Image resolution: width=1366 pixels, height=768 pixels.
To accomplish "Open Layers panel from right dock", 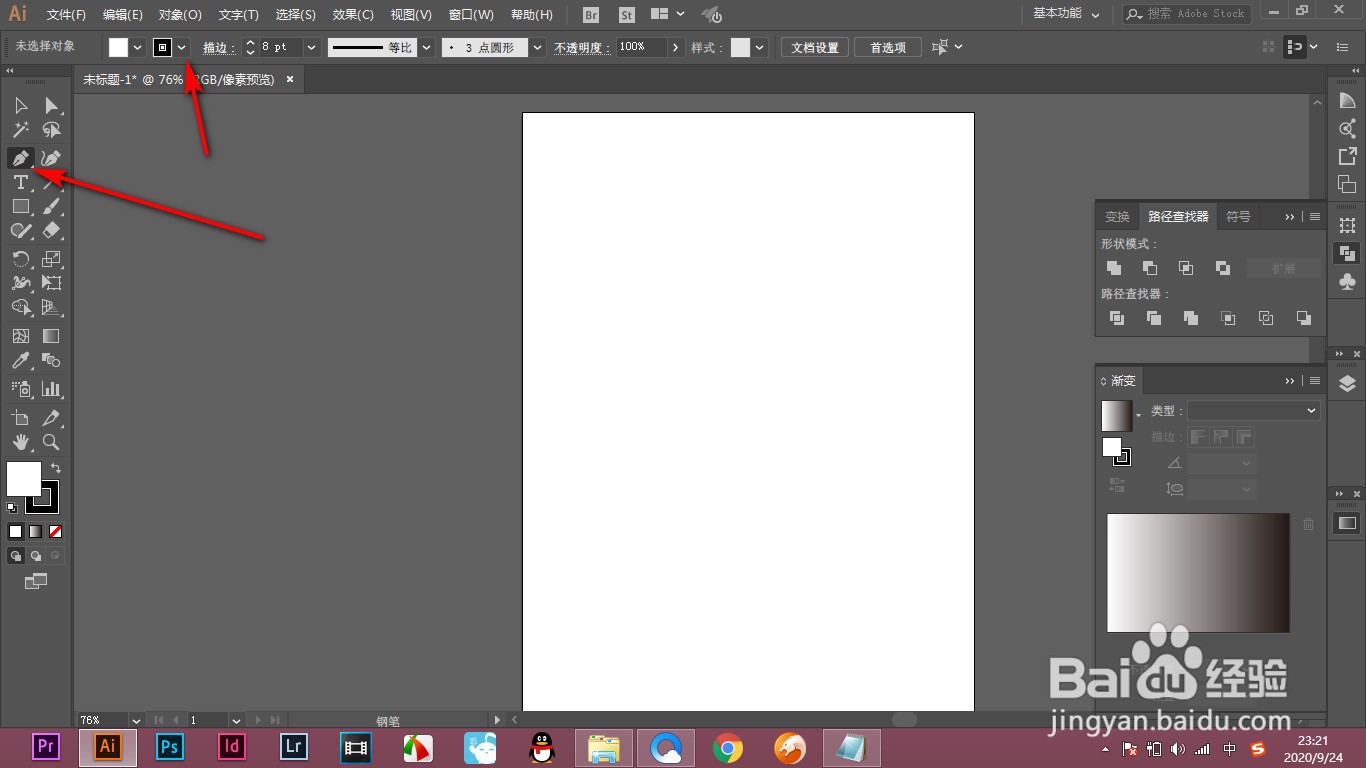I will (1347, 383).
